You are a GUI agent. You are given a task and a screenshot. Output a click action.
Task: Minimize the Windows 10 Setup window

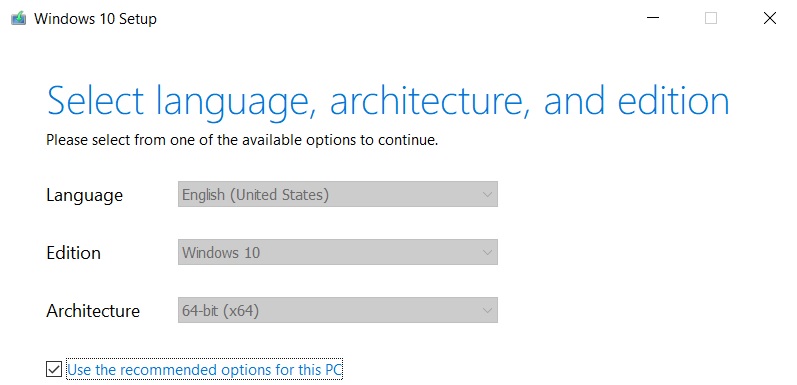(x=653, y=18)
